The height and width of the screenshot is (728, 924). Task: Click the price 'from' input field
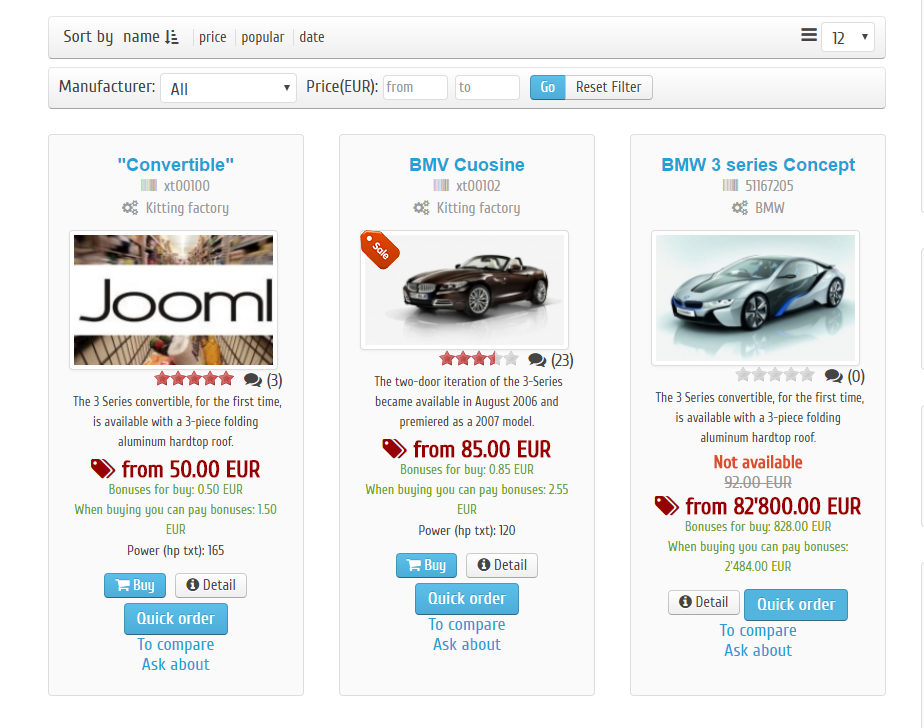coord(415,87)
